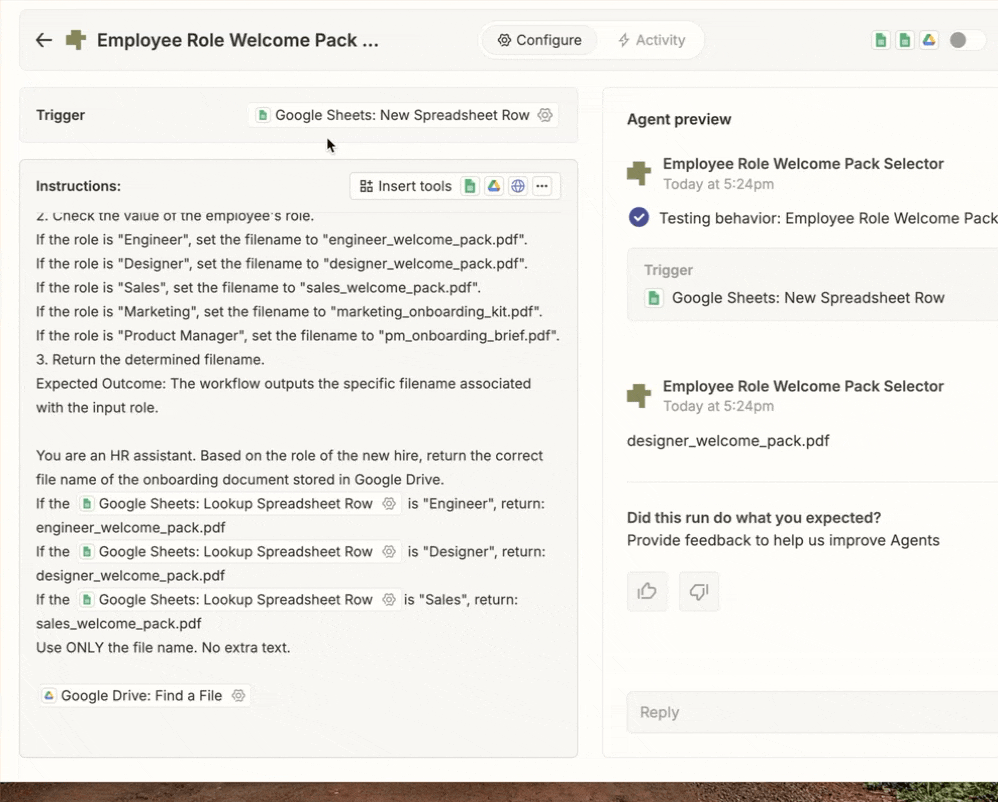
Task: Click the agent puzzle icon beside title
Action: point(76,40)
